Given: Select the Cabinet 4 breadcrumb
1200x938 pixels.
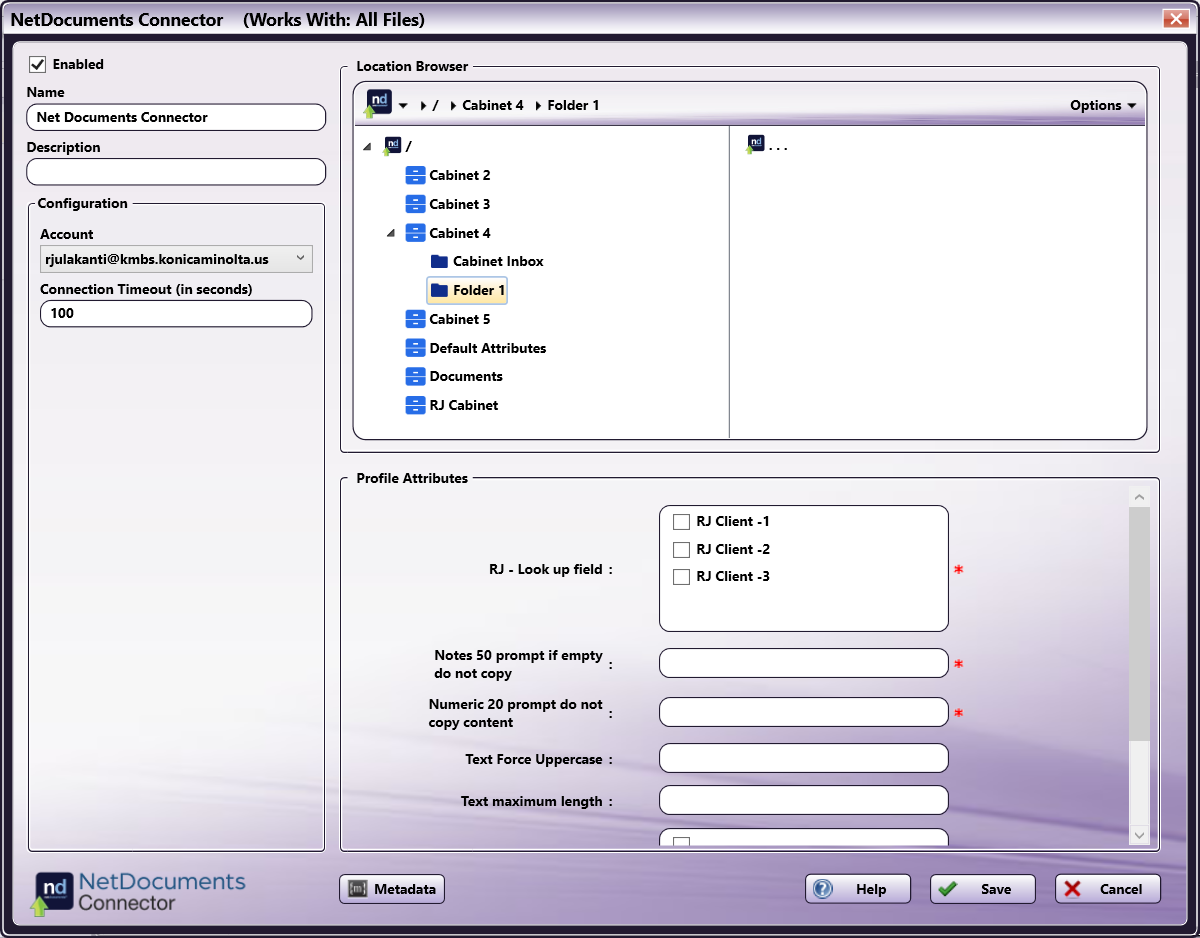Looking at the screenshot, I should (493, 105).
